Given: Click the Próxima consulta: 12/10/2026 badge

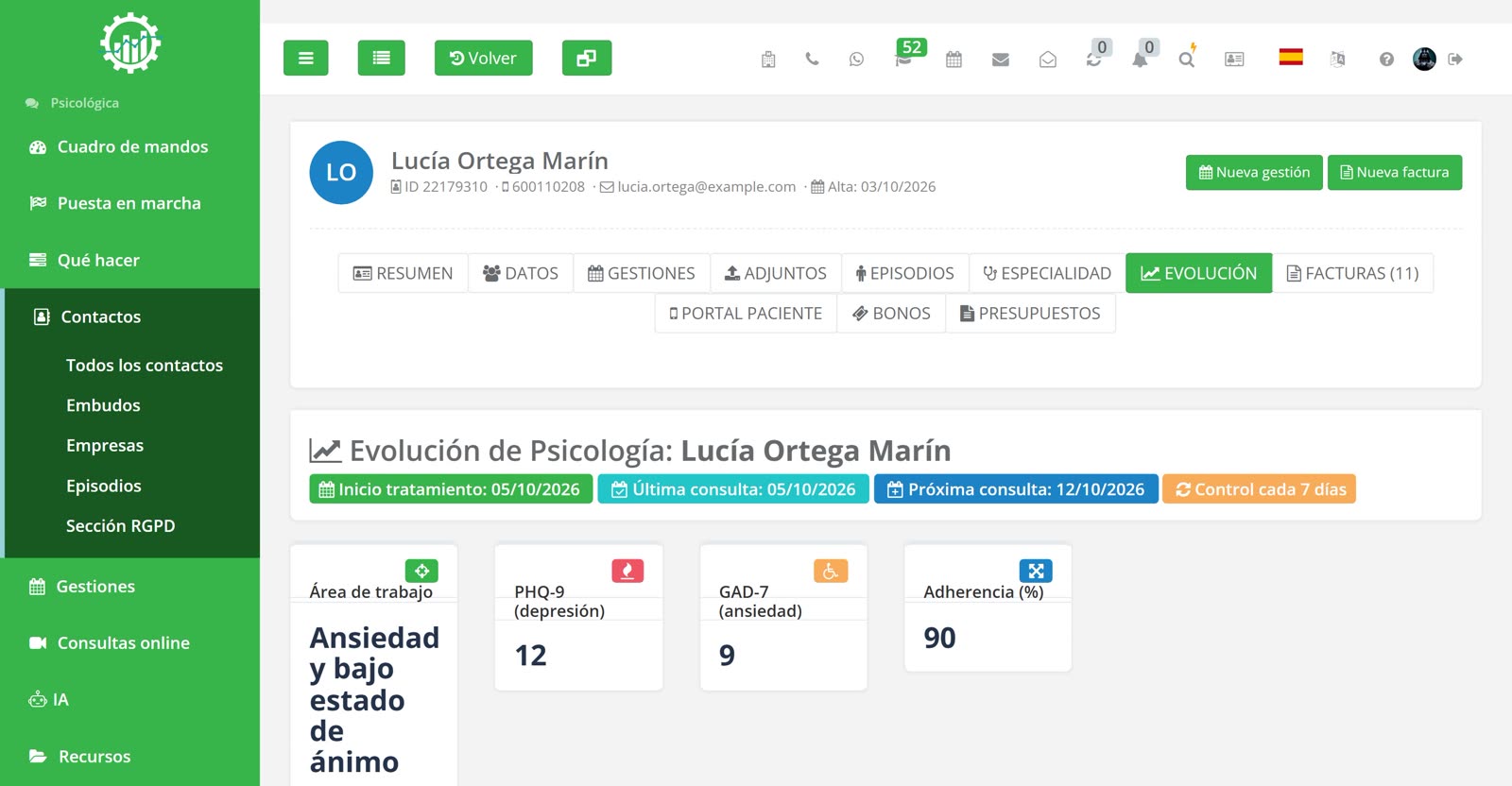Looking at the screenshot, I should (x=1016, y=489).
